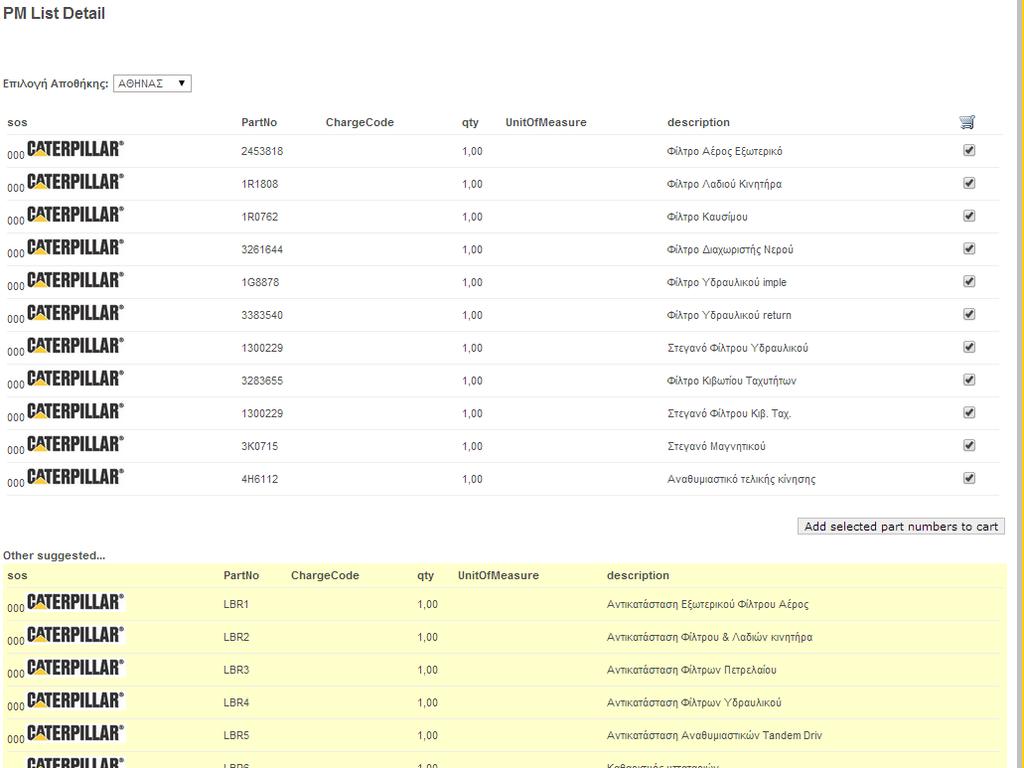Click Αντικατάσταση Αναθυμιαστικών Tandem Driv description

[714, 735]
